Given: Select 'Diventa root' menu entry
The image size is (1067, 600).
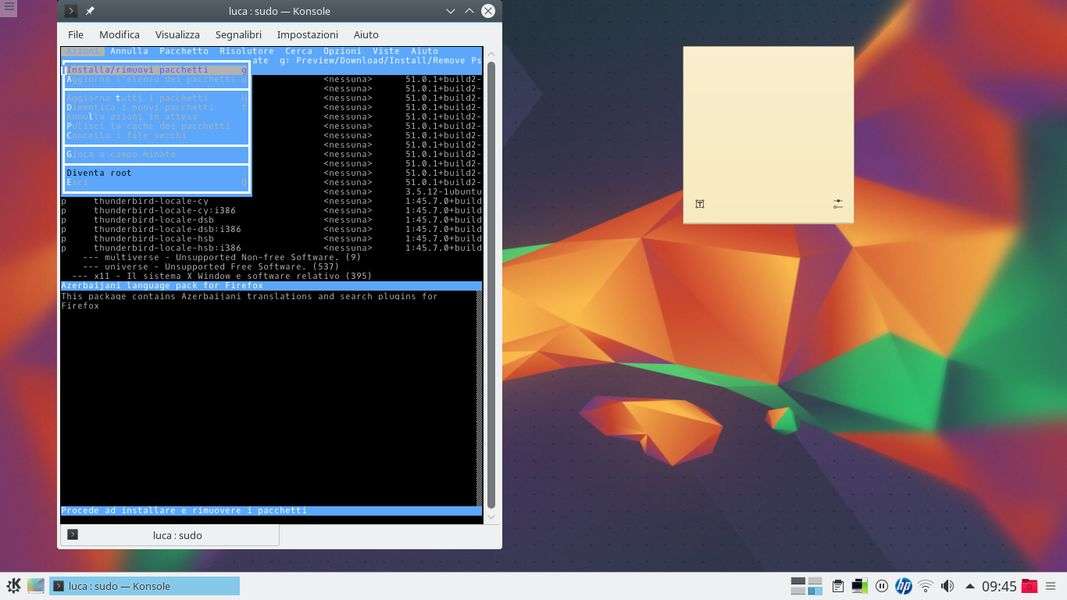Looking at the screenshot, I should coord(99,173).
